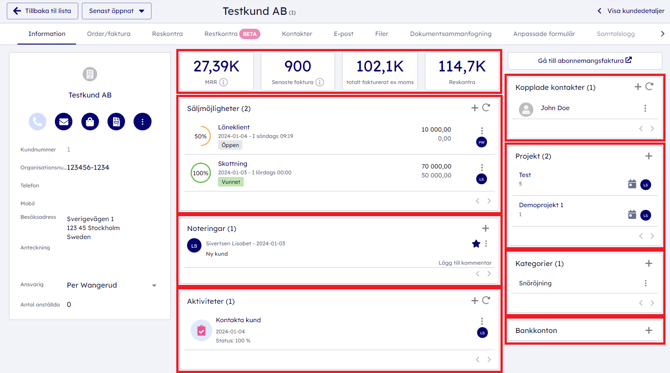The height and width of the screenshot is (373, 670).
Task: Open the MRR info tooltip icon
Action: coord(223,82)
